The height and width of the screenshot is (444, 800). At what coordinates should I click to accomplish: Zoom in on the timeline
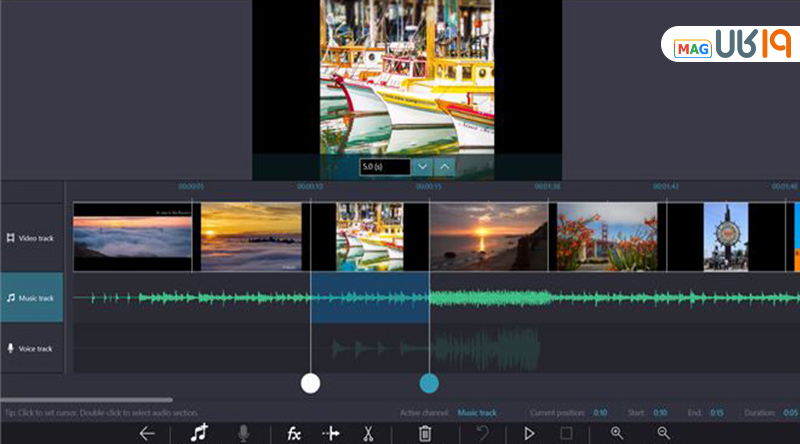[x=617, y=433]
